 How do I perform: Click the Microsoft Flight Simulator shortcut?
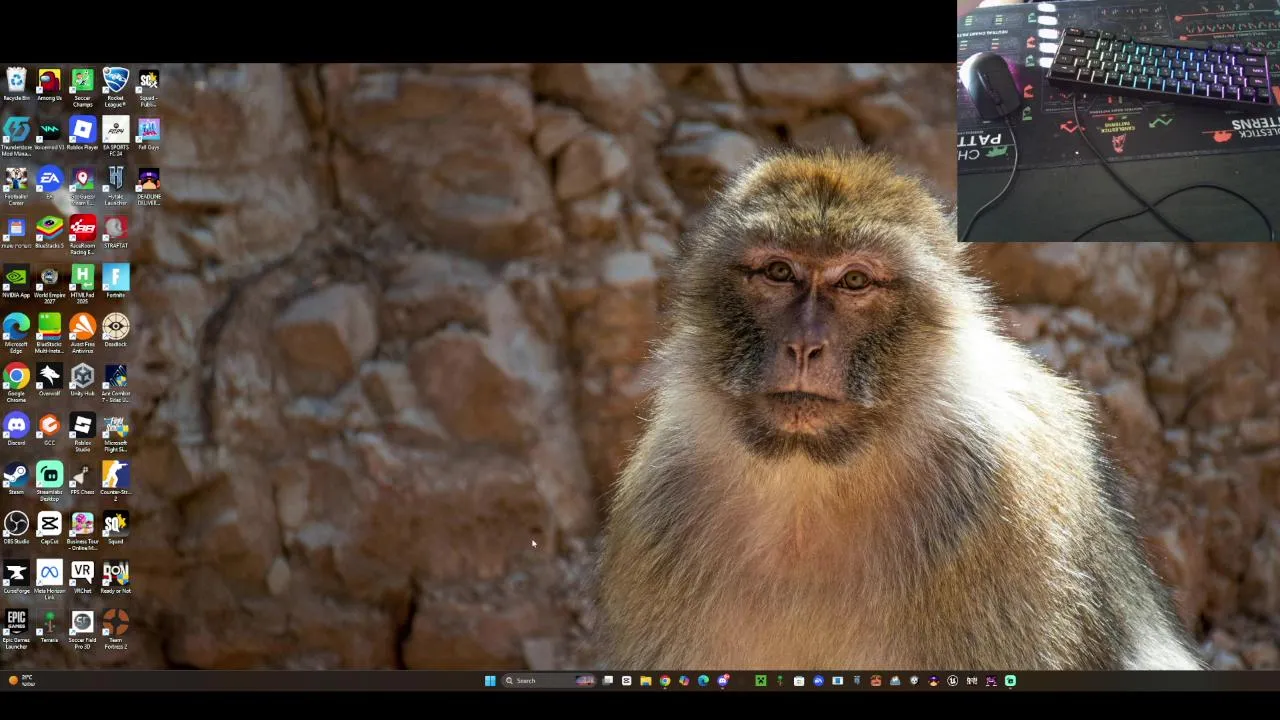click(115, 431)
